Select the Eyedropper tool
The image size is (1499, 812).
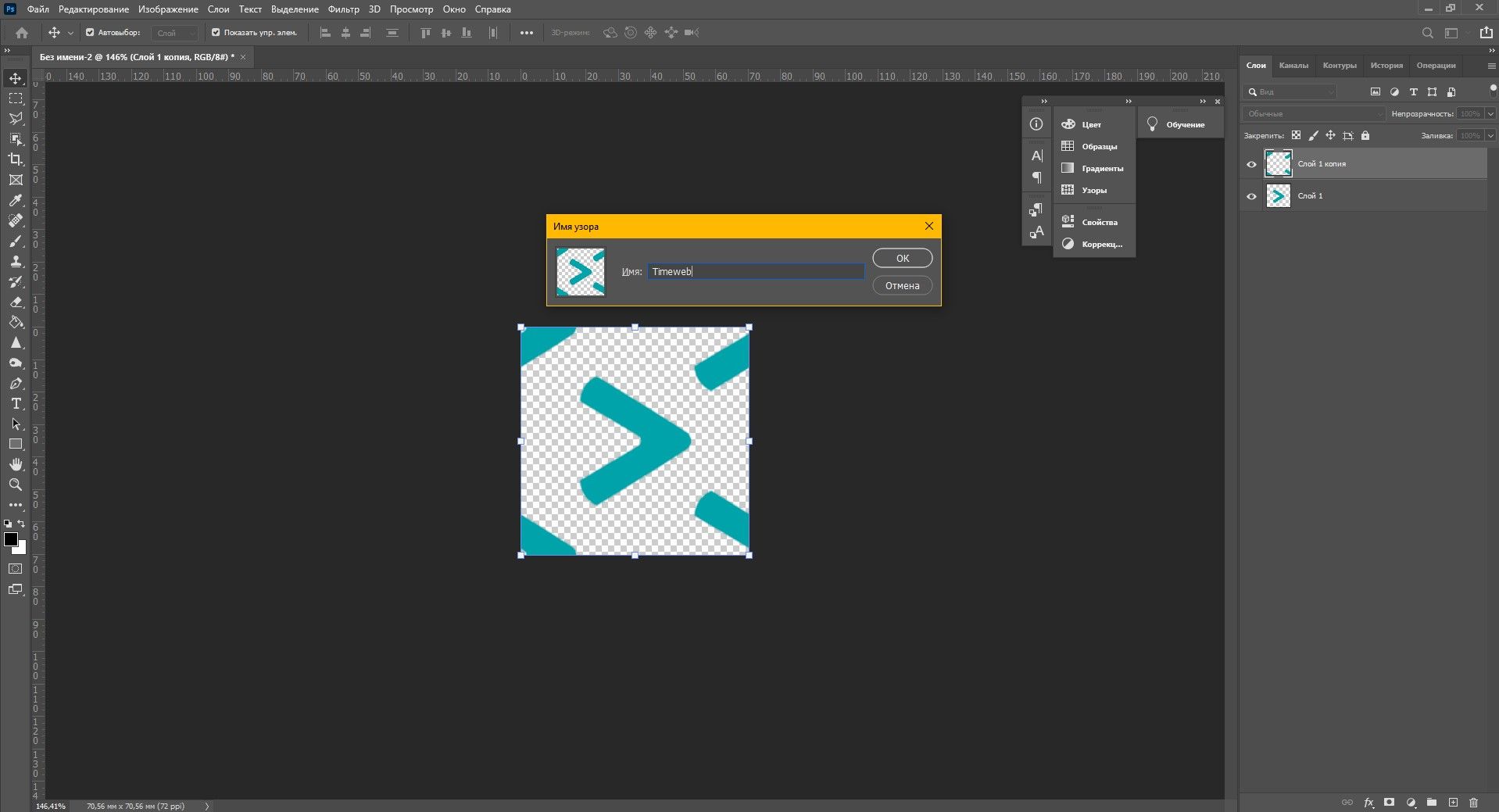click(x=16, y=200)
